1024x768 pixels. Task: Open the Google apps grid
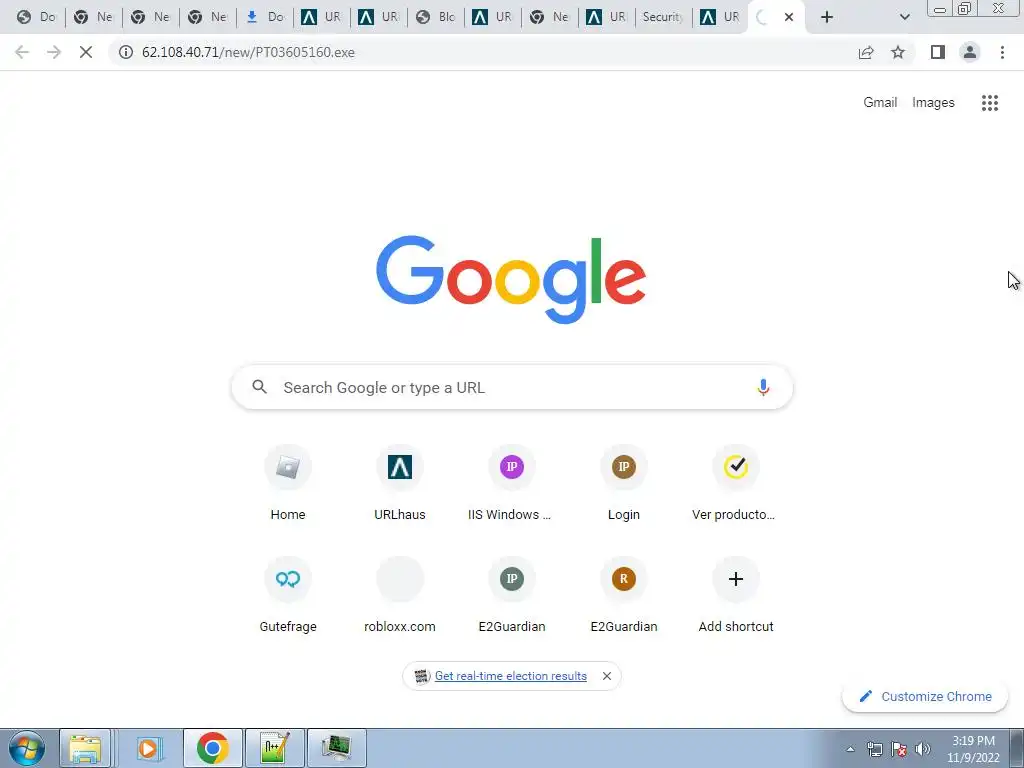pyautogui.click(x=989, y=103)
